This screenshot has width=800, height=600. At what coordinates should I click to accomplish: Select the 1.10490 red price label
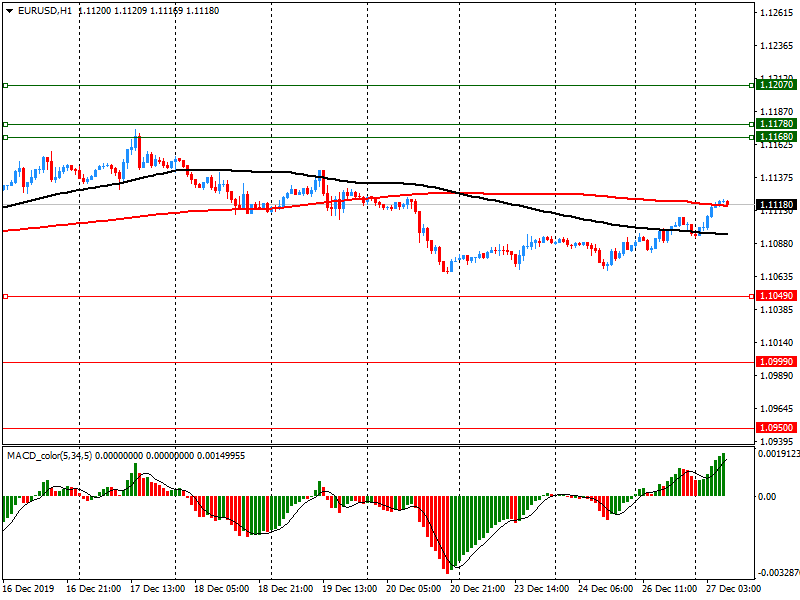(776, 297)
